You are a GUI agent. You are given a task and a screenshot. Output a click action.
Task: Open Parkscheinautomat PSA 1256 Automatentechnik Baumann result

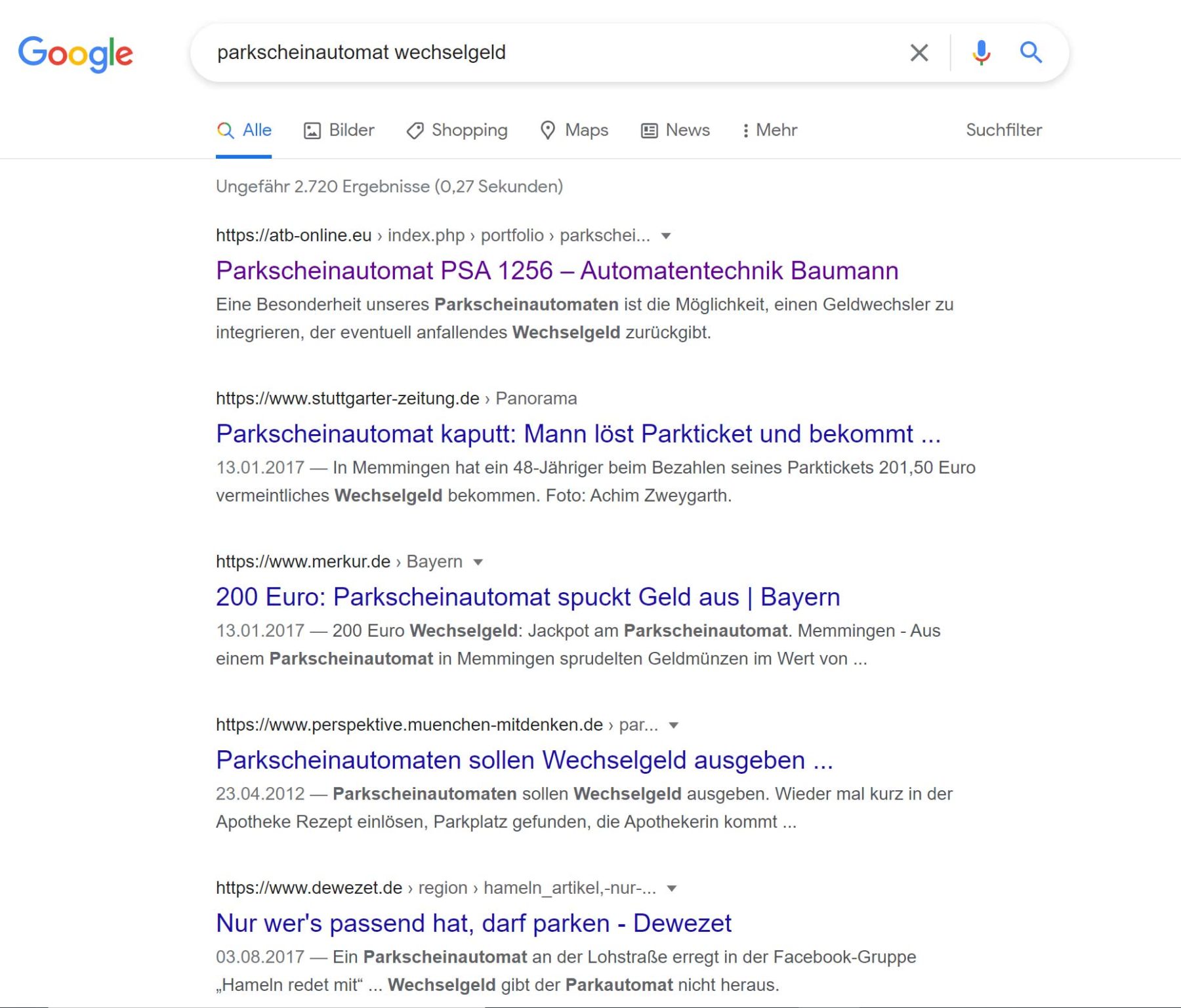[x=556, y=271]
